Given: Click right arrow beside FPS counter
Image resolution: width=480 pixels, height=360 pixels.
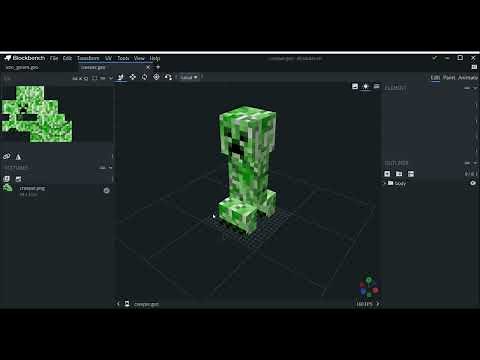Looking at the screenshot, I should click(378, 304).
